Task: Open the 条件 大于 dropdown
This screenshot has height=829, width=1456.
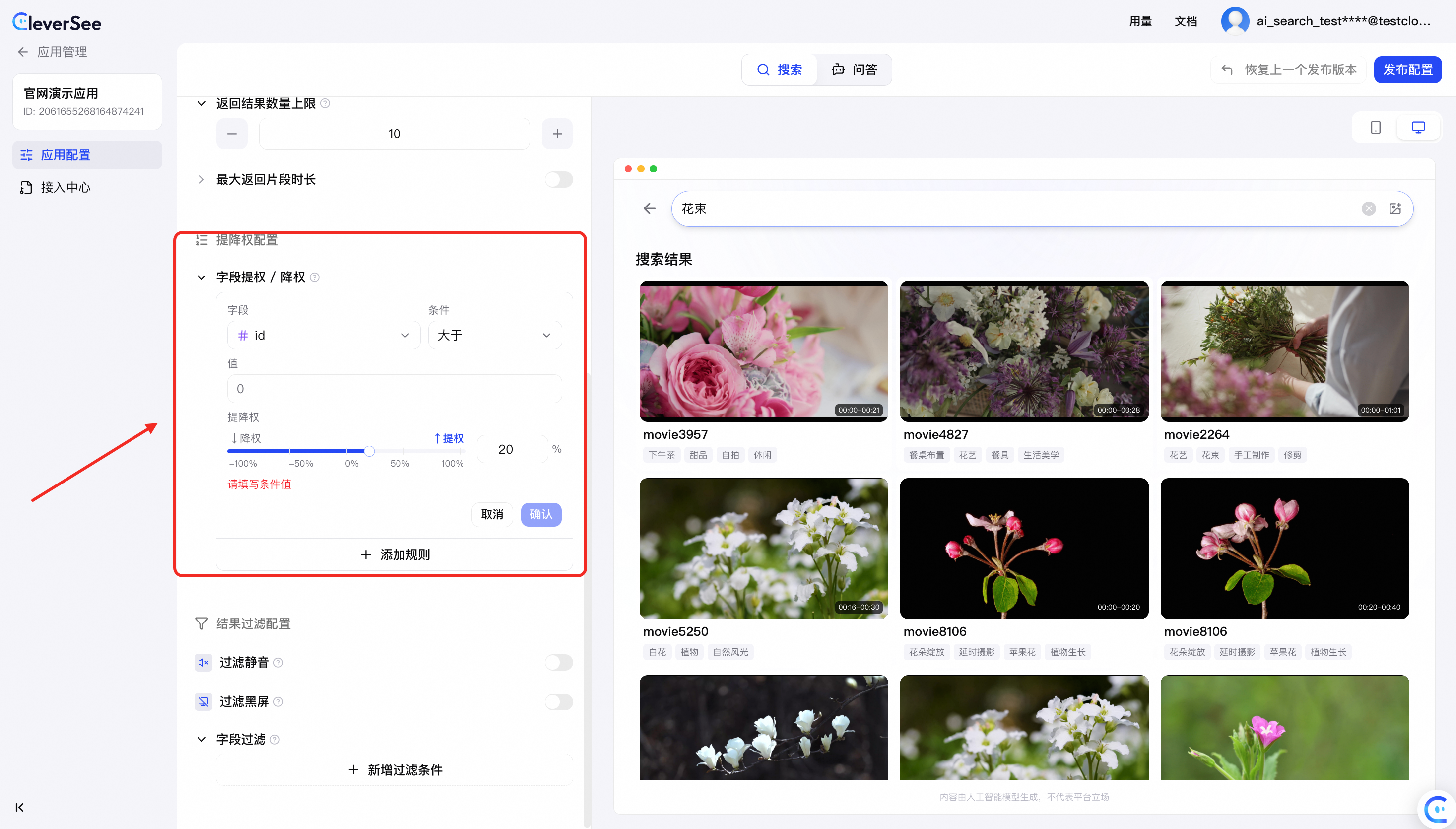Action: 495,335
